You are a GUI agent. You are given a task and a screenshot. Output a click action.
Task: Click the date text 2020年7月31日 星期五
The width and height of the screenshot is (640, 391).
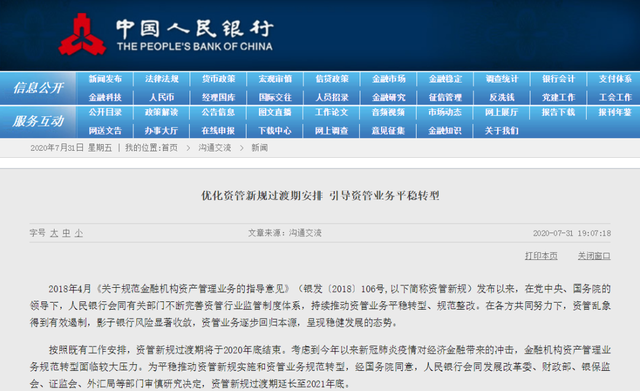click(71, 148)
